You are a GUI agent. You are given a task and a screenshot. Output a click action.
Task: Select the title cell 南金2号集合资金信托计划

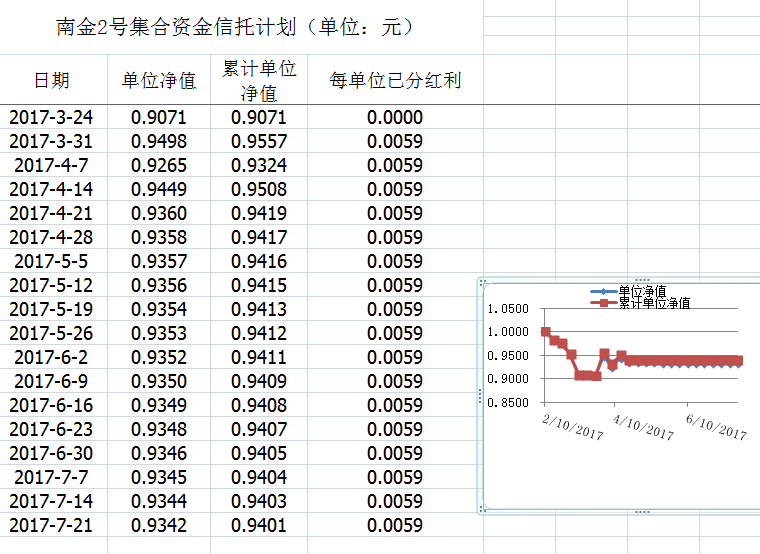coord(235,27)
